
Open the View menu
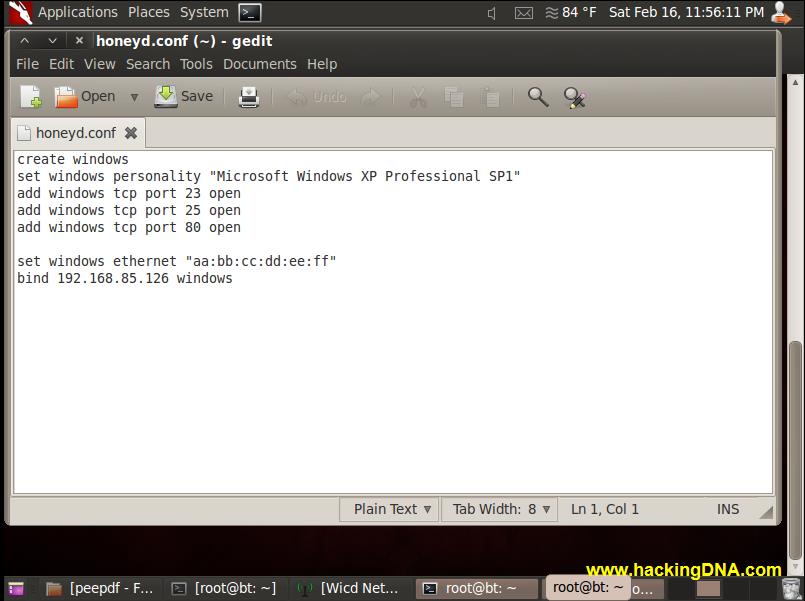tap(100, 64)
